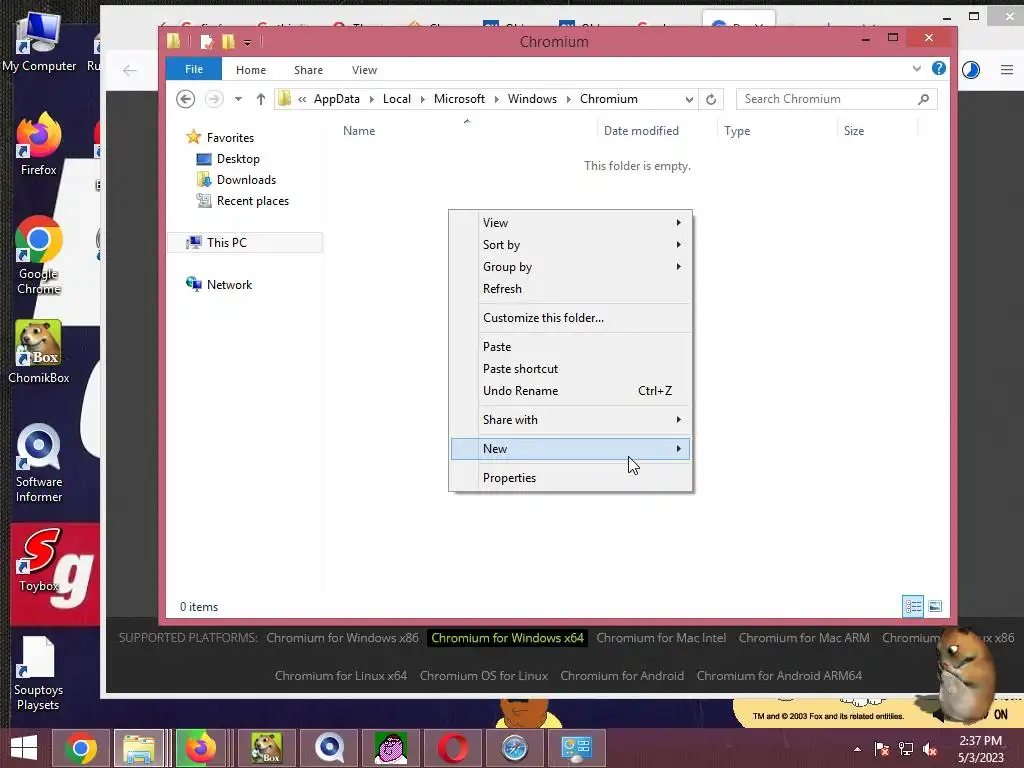Viewport: 1024px width, 768px height.
Task: Click the Explorer Forward navigation arrow
Action: [x=214, y=99]
